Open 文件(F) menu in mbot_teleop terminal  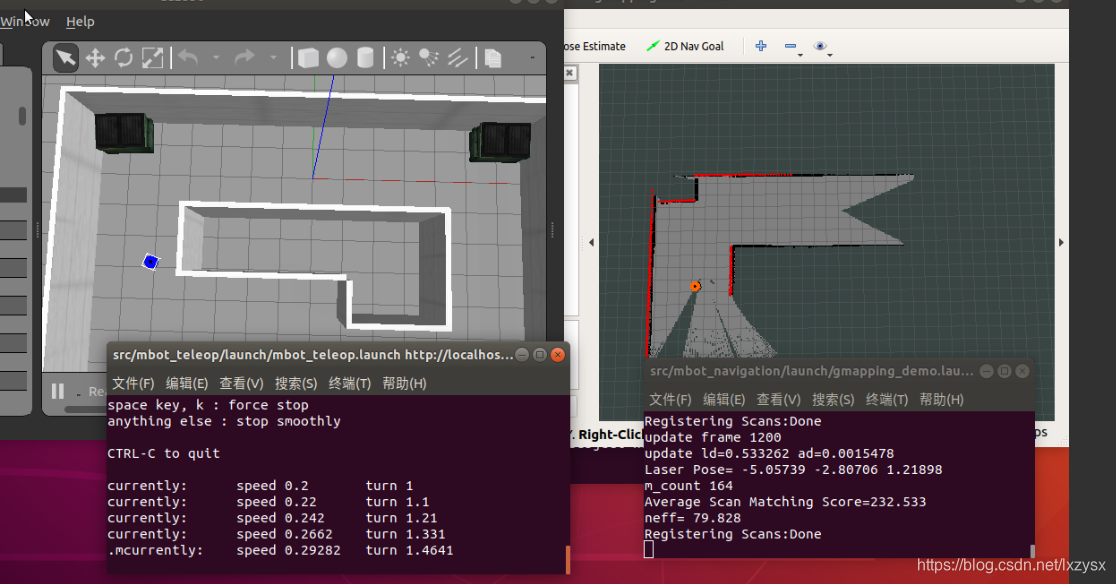pyautogui.click(x=133, y=383)
